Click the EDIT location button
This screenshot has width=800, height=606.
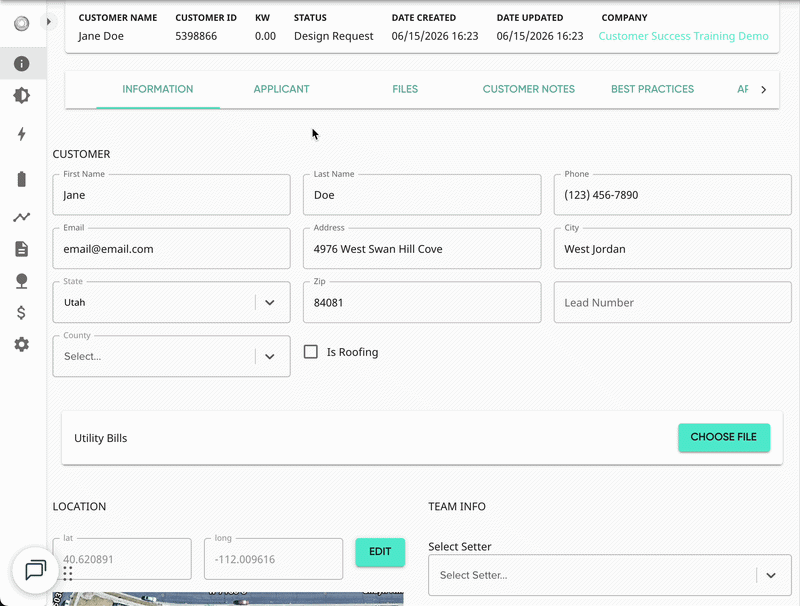point(380,552)
